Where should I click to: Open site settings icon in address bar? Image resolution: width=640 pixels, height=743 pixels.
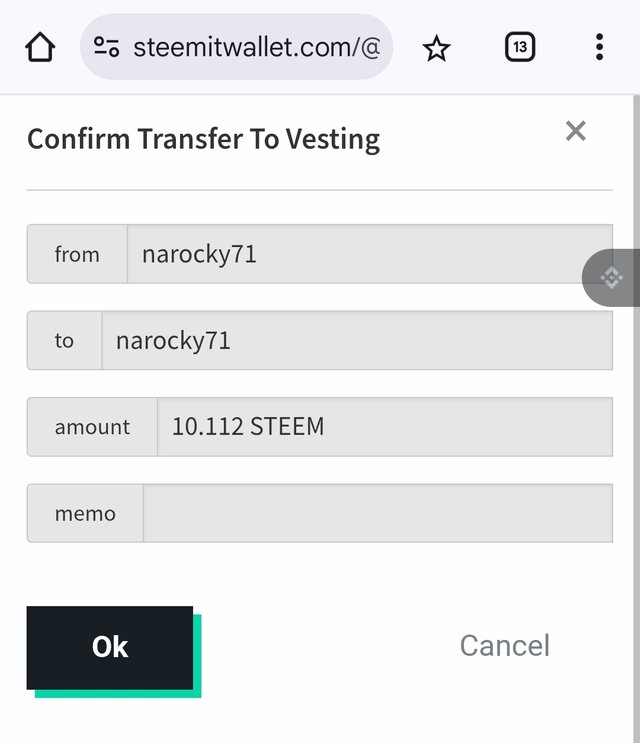pos(107,47)
